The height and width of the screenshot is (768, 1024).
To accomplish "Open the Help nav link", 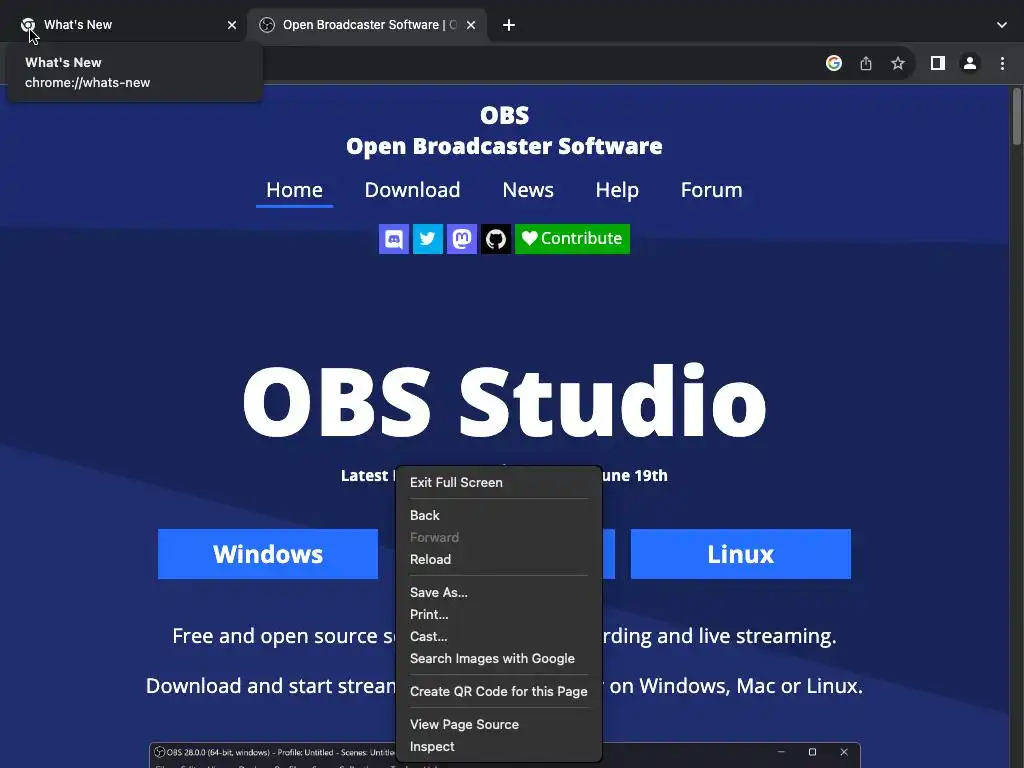I will click(617, 190).
